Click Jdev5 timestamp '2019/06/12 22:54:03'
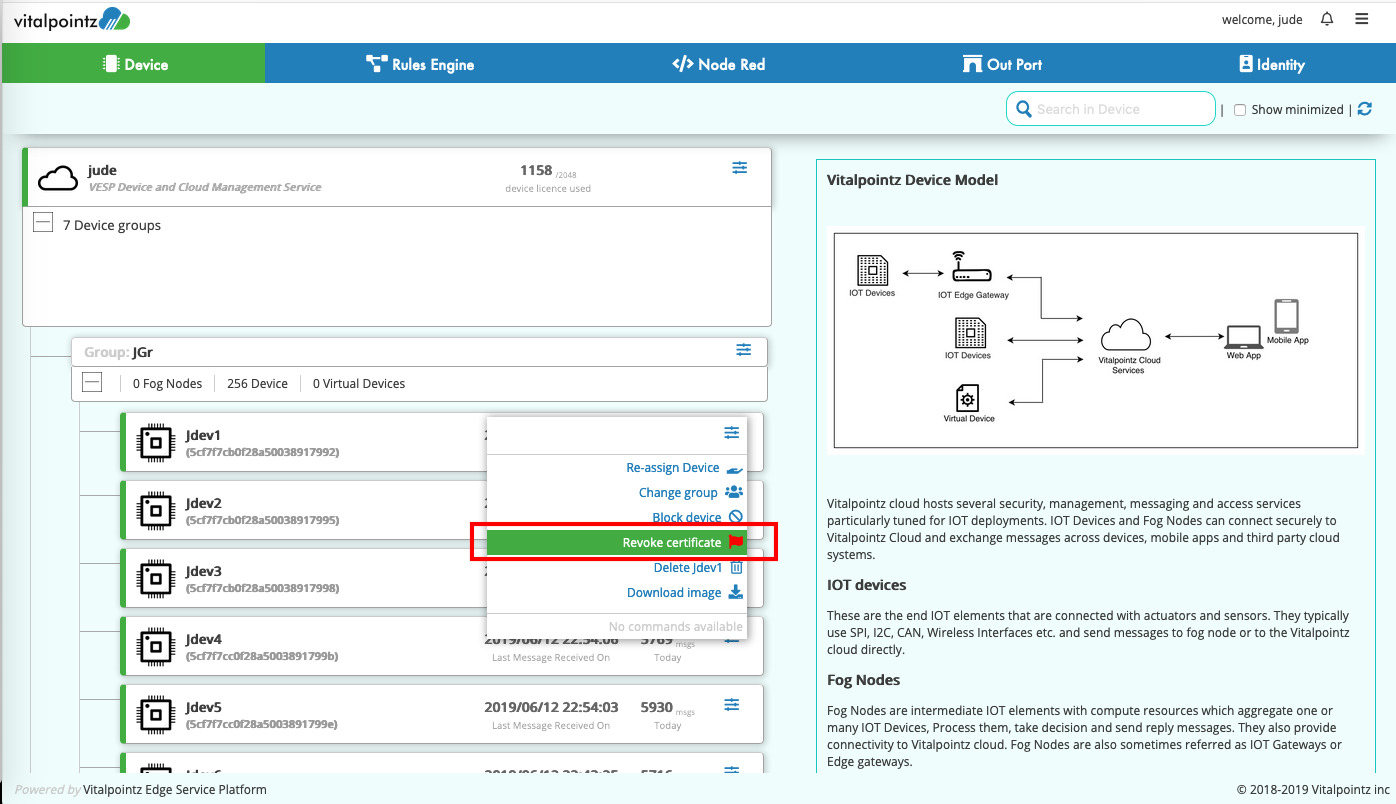 click(x=551, y=707)
